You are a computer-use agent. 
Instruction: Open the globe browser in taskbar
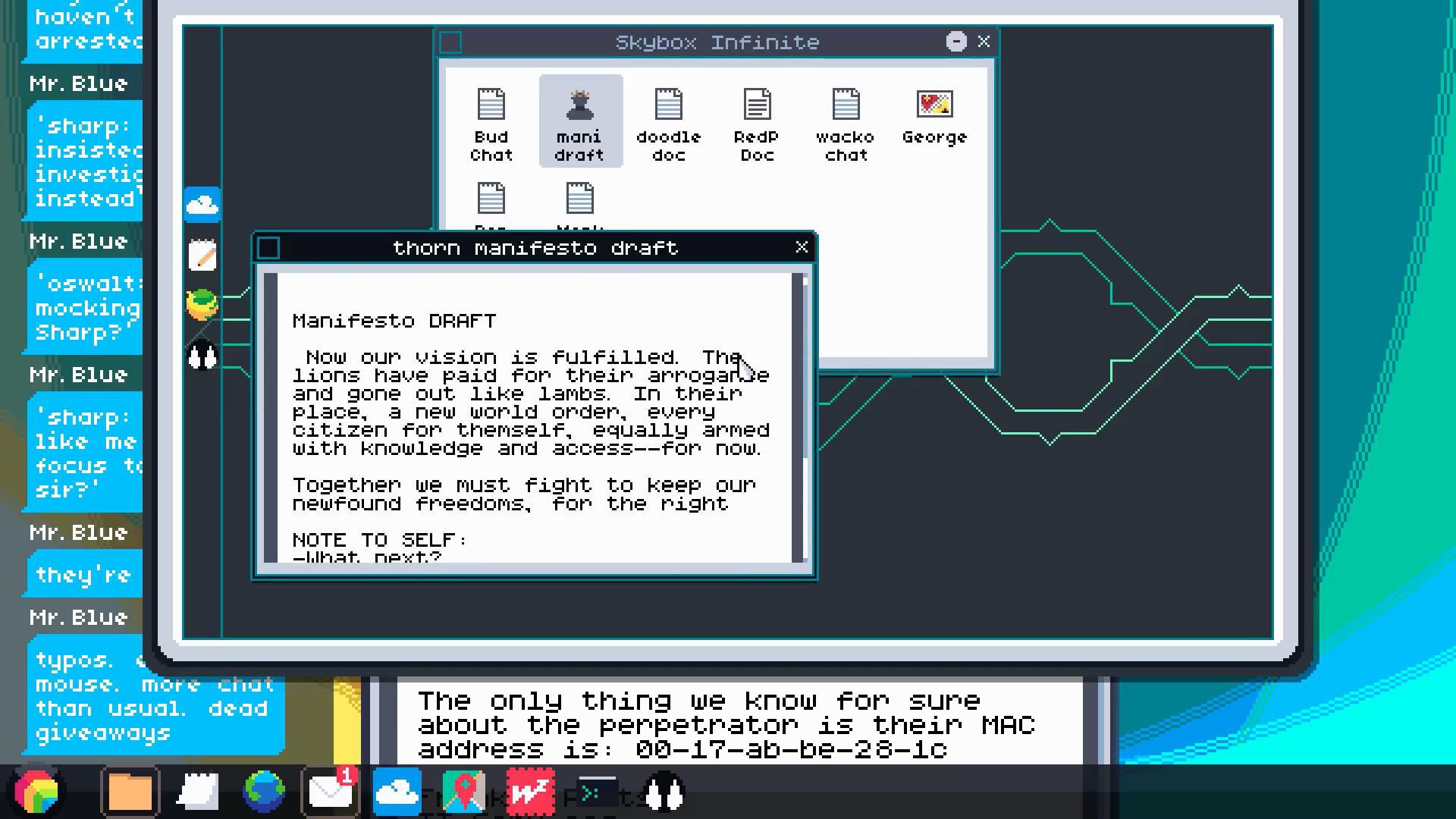click(263, 792)
